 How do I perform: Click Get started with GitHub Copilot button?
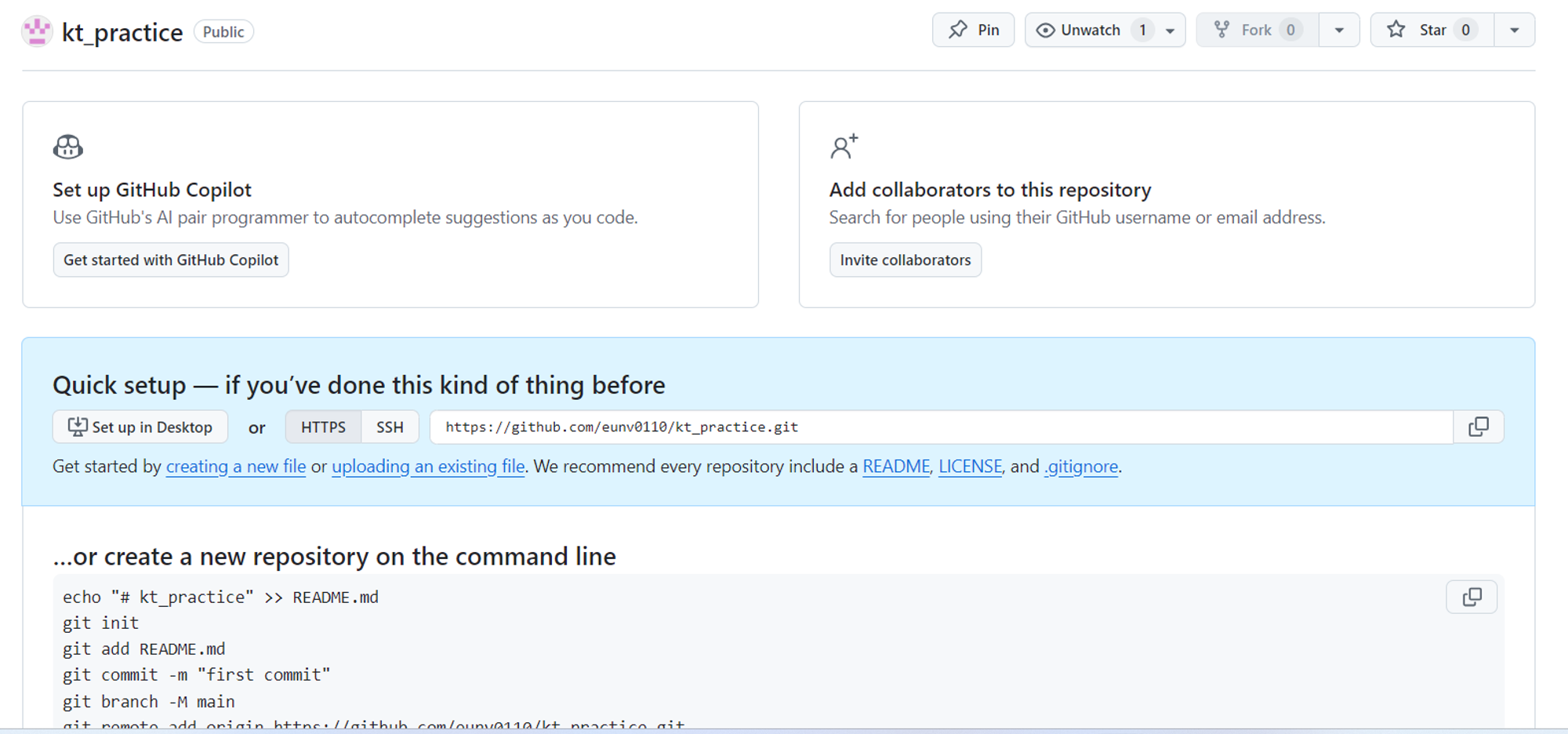coord(171,260)
